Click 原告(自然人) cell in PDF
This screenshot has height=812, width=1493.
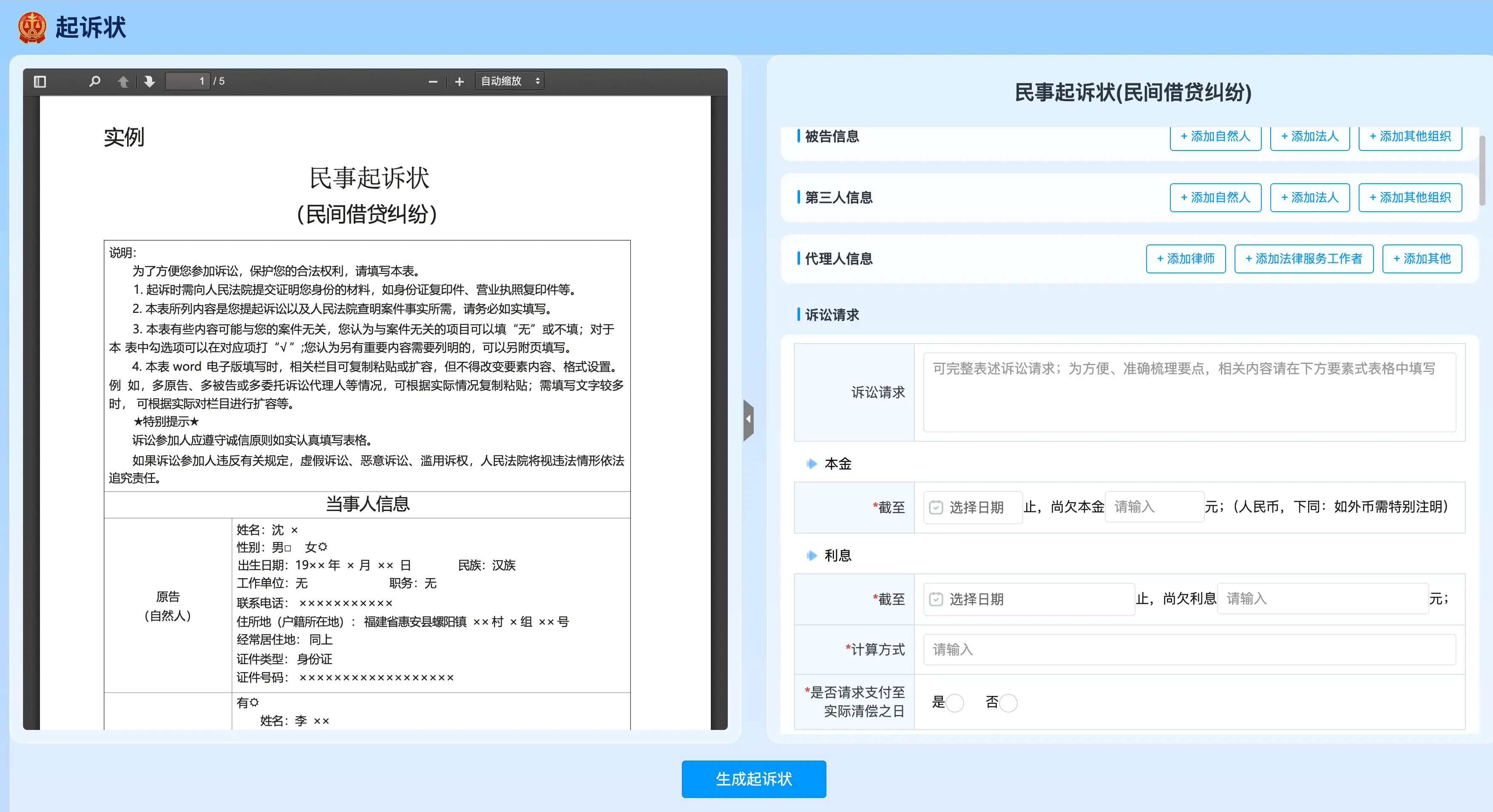(x=168, y=606)
